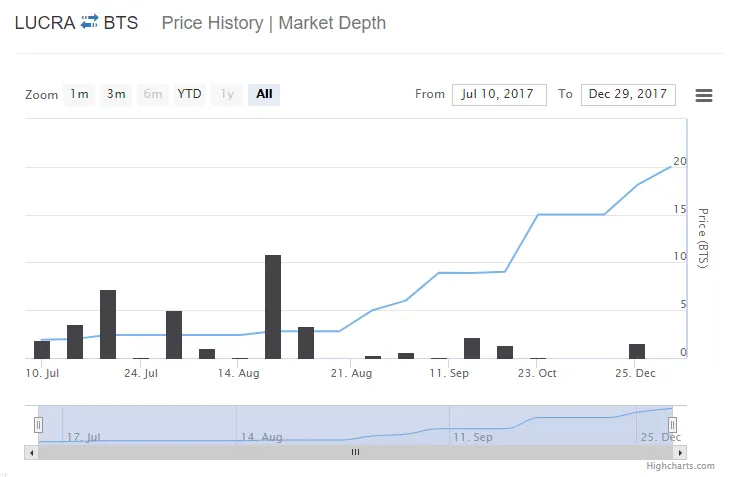Click the navigator scrollbar thumb grip
This screenshot has width=741, height=477.
355,452
